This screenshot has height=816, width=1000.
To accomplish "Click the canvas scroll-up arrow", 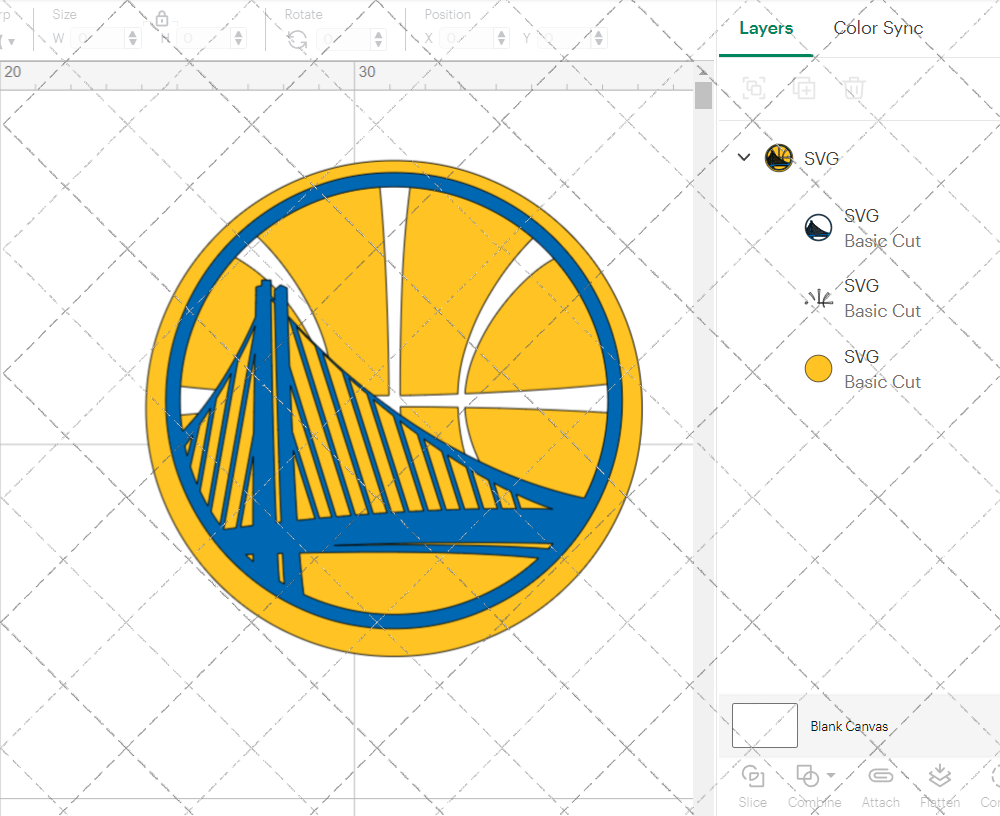I will tap(703, 71).
